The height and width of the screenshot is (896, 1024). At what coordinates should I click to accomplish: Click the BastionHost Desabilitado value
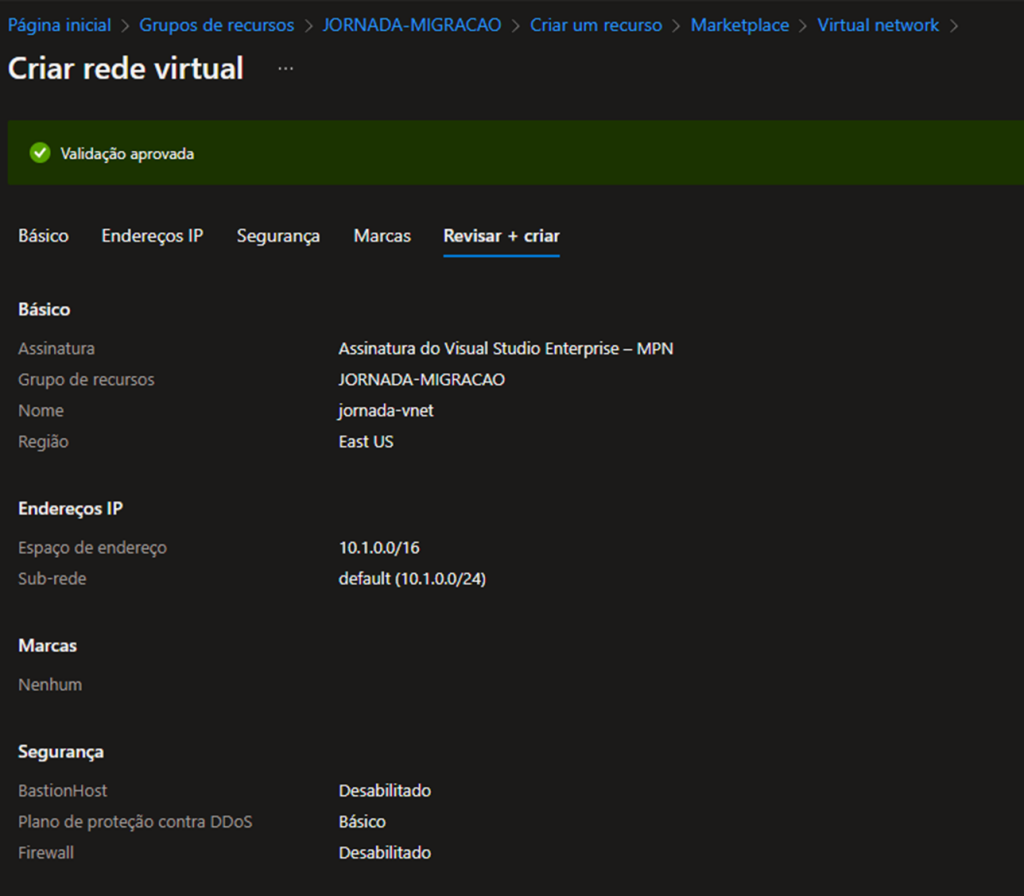[x=385, y=791]
